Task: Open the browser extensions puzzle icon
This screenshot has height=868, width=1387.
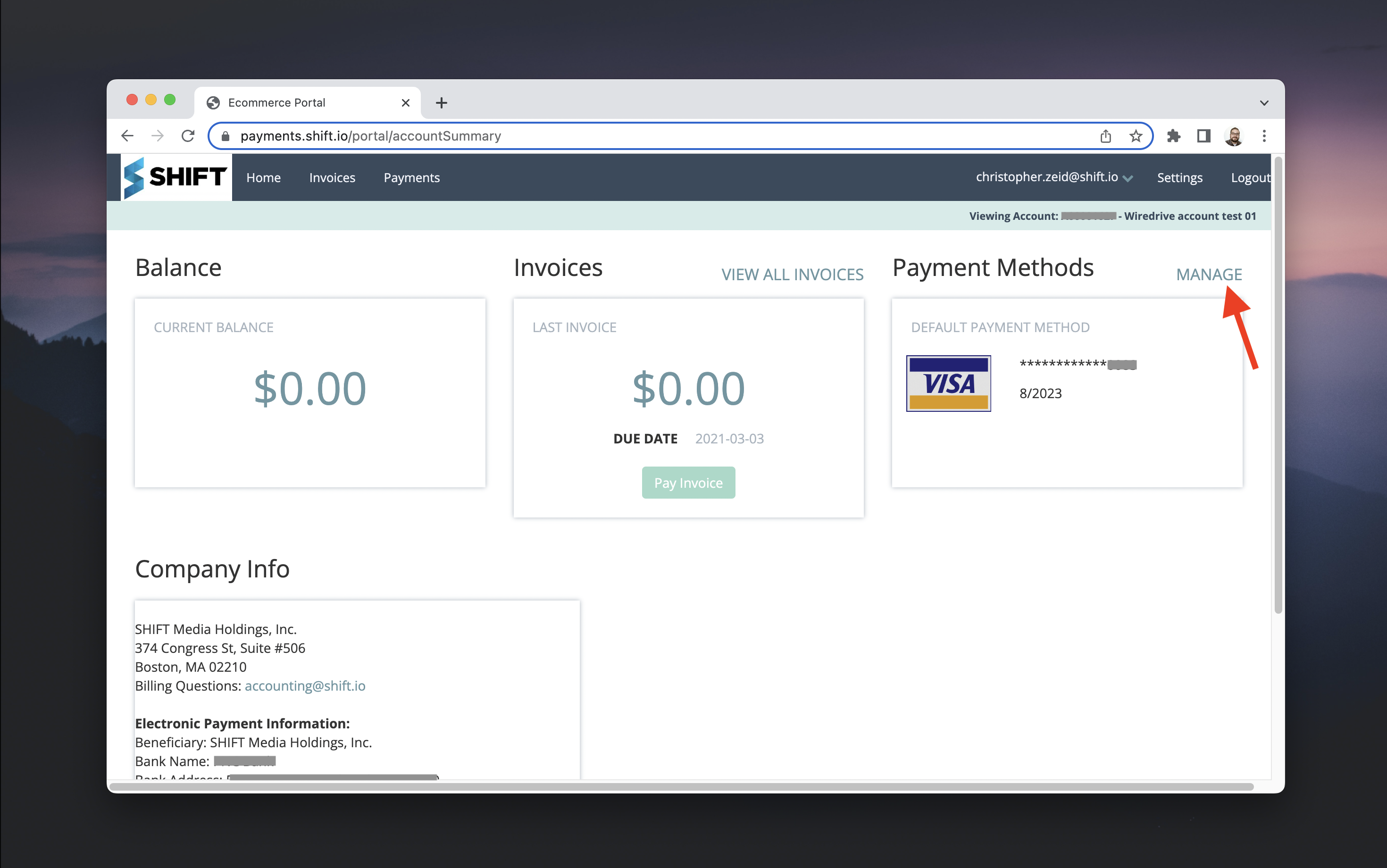Action: click(x=1174, y=135)
